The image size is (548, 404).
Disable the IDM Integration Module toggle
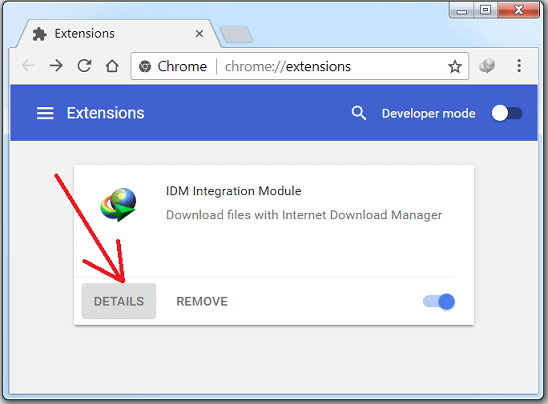(x=439, y=302)
